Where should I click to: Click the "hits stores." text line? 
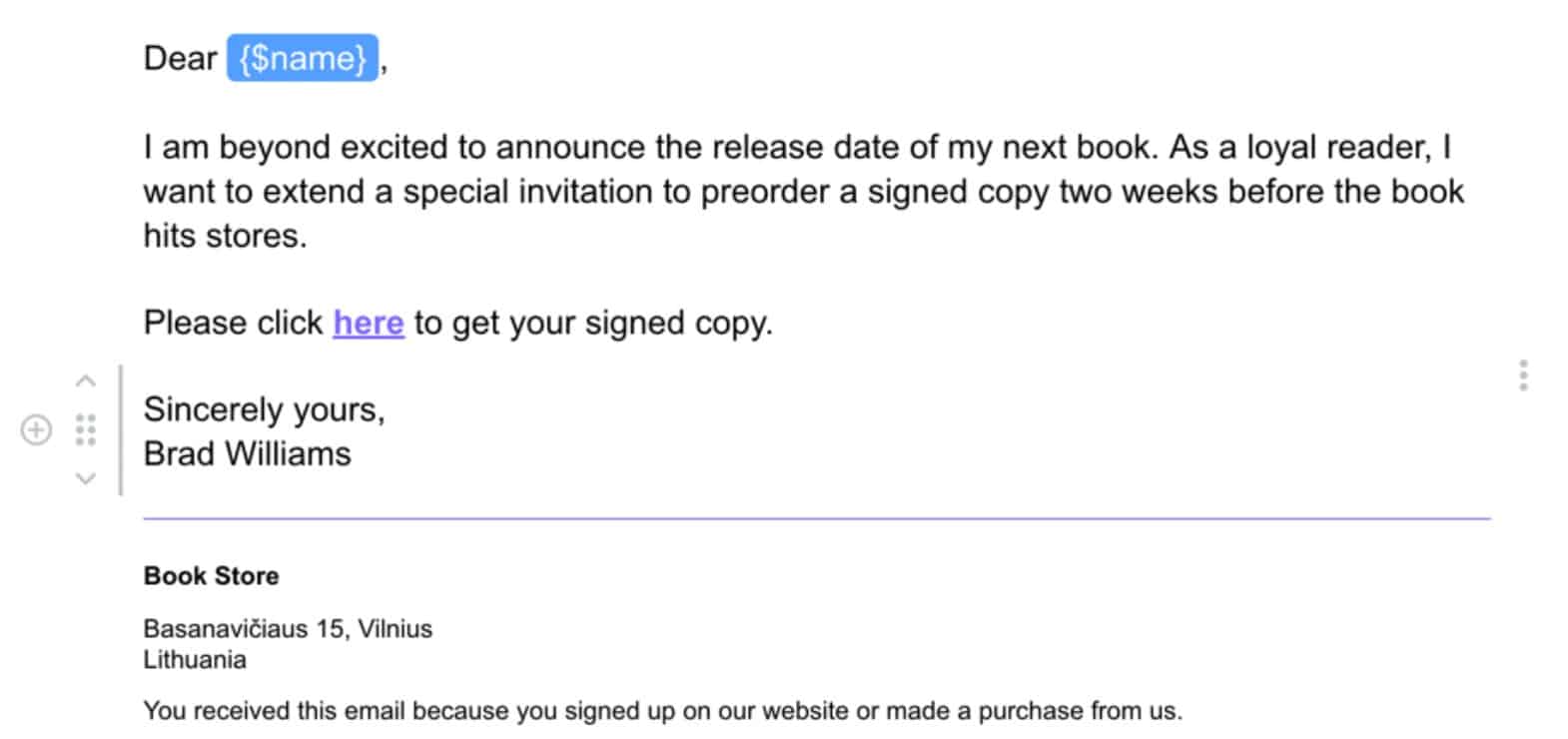(225, 236)
